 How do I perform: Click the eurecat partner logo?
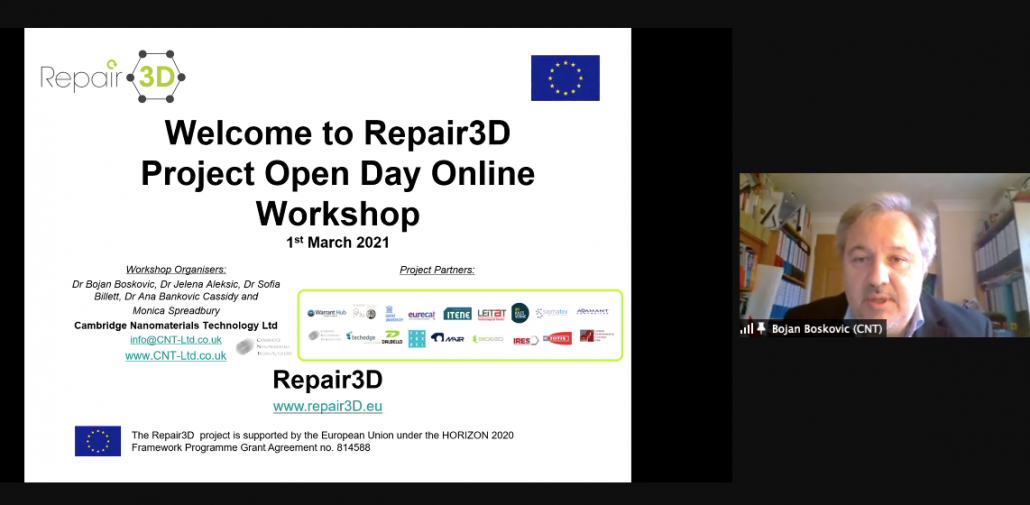421,315
